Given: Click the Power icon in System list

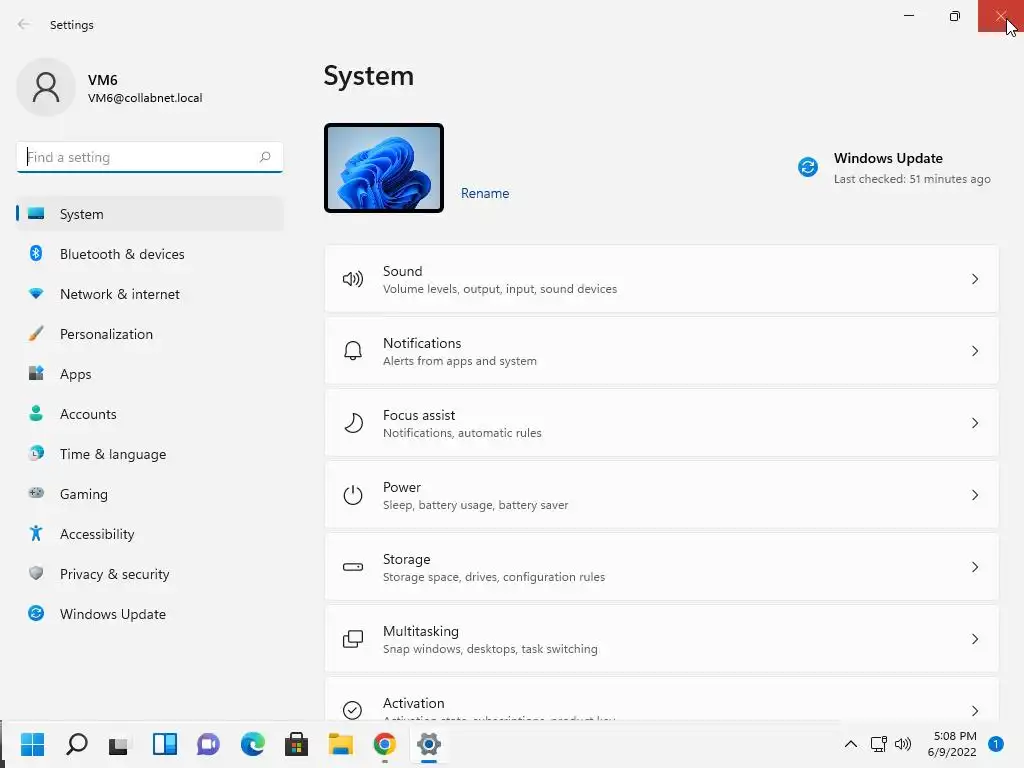Looking at the screenshot, I should pos(353,495).
